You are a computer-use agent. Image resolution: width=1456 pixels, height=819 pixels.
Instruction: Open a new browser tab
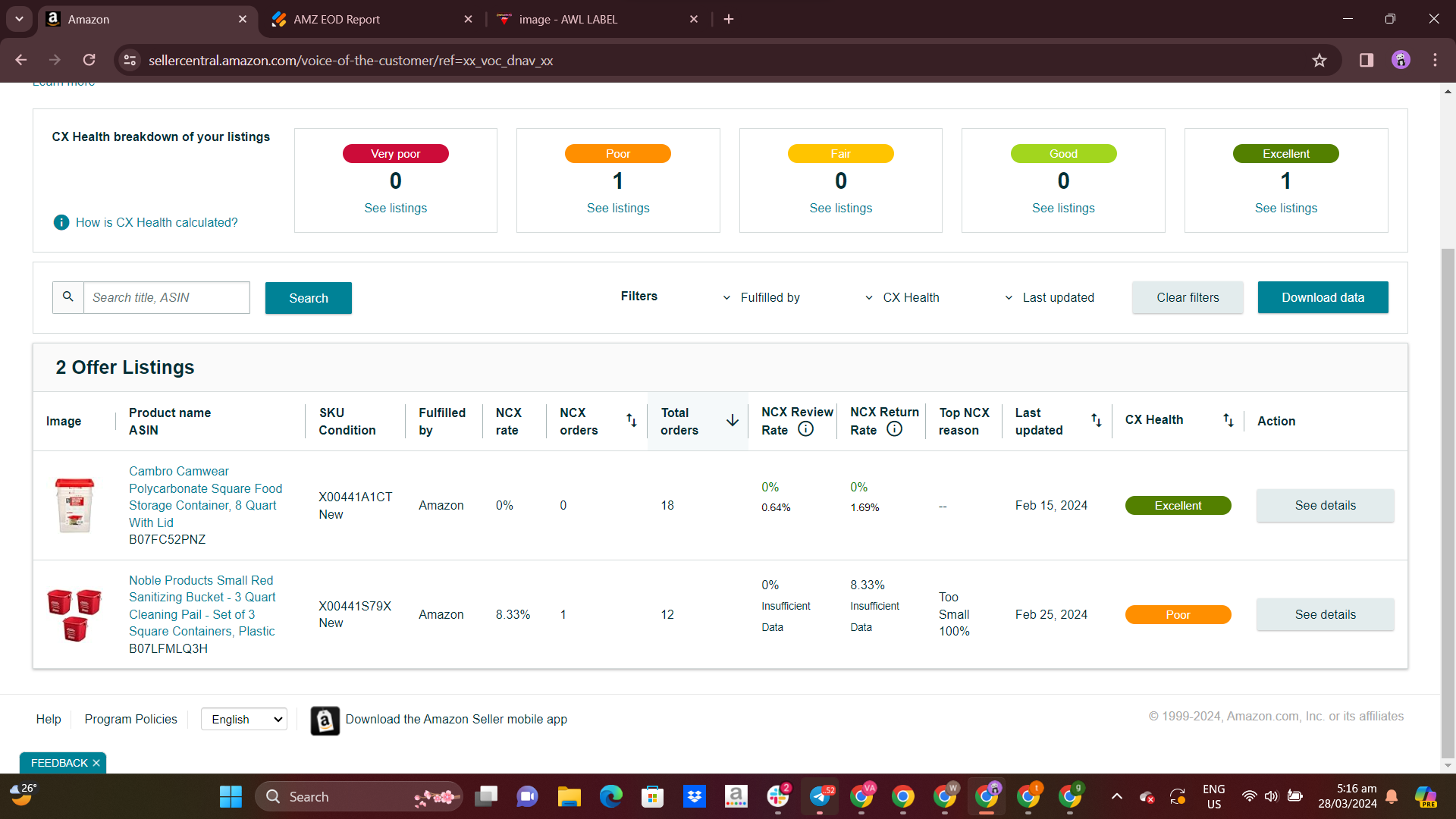729,19
